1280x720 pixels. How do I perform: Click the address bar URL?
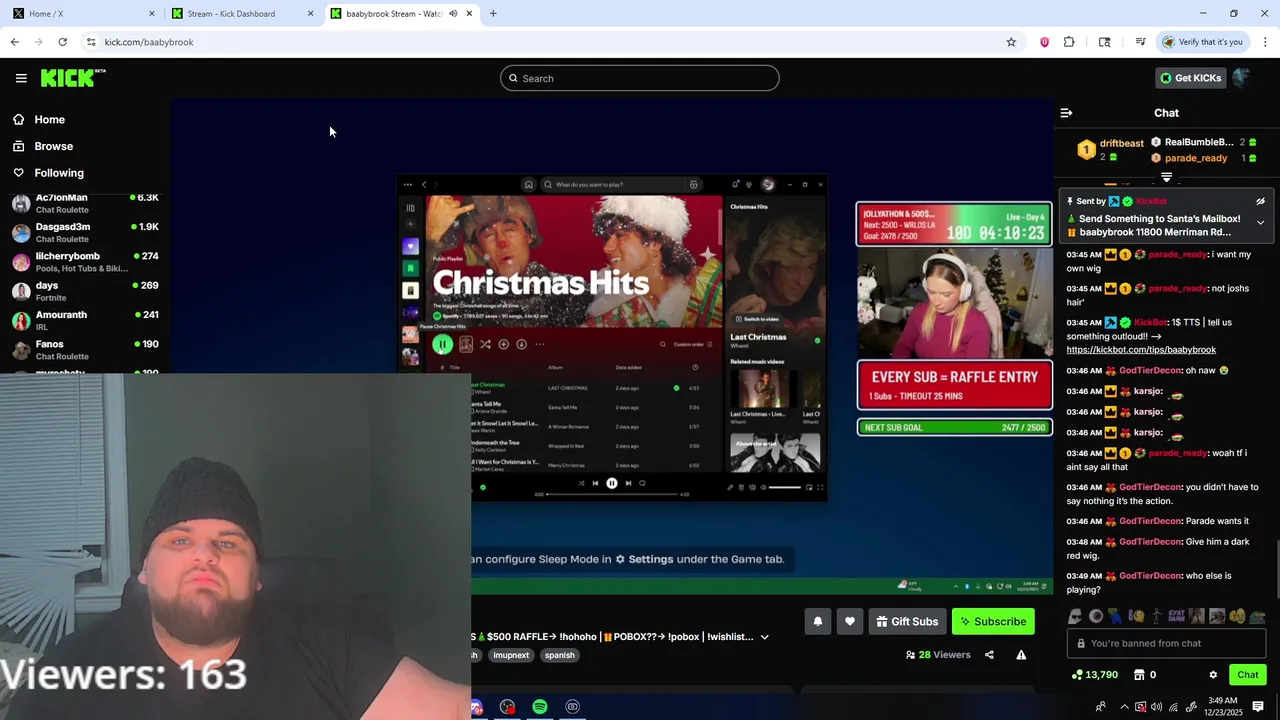(x=149, y=42)
